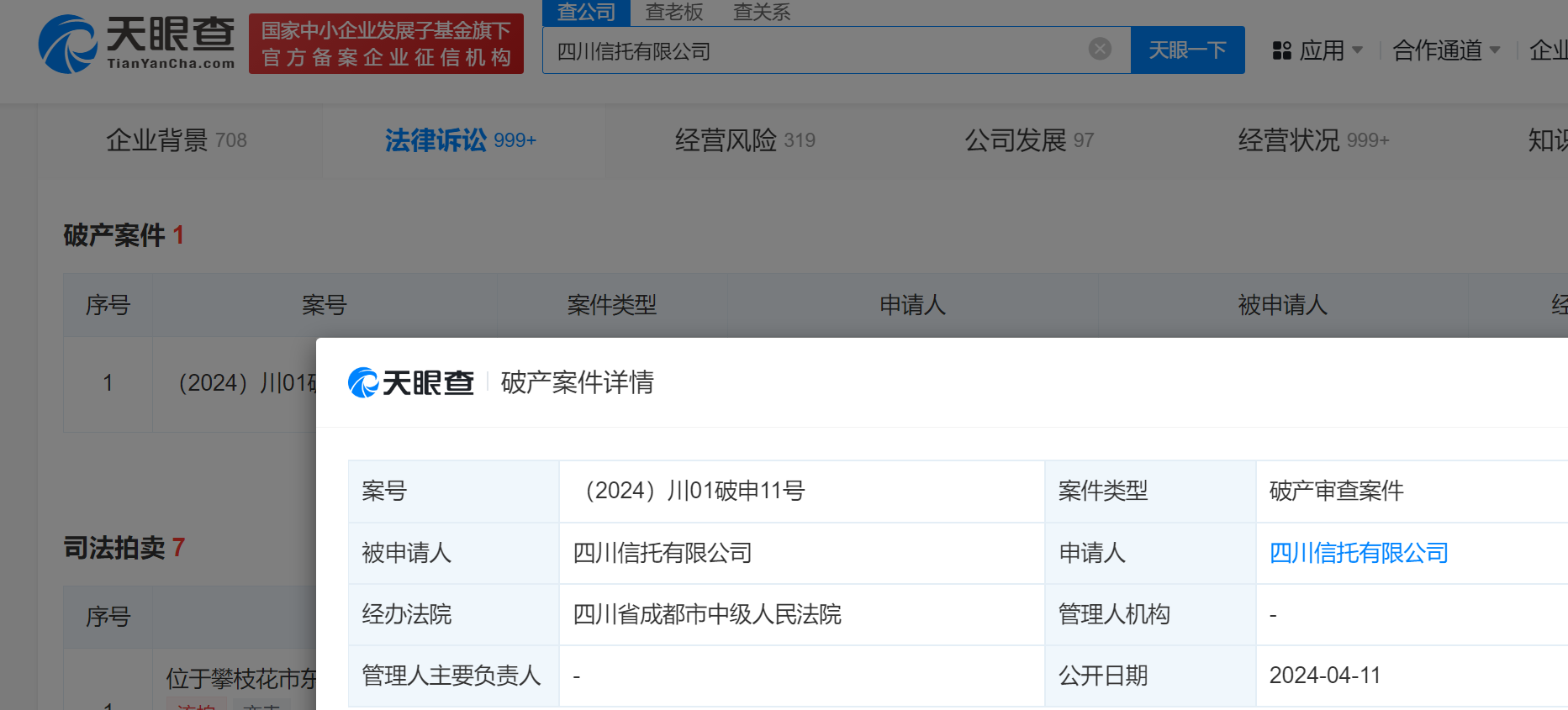
Task: Switch to the 查公司 search tab
Action: [586, 12]
